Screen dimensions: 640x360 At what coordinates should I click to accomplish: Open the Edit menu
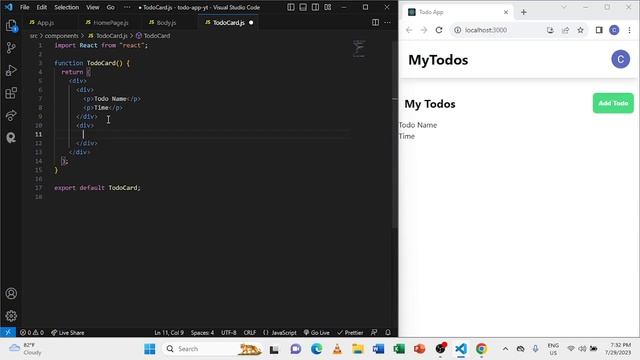click(x=42, y=7)
